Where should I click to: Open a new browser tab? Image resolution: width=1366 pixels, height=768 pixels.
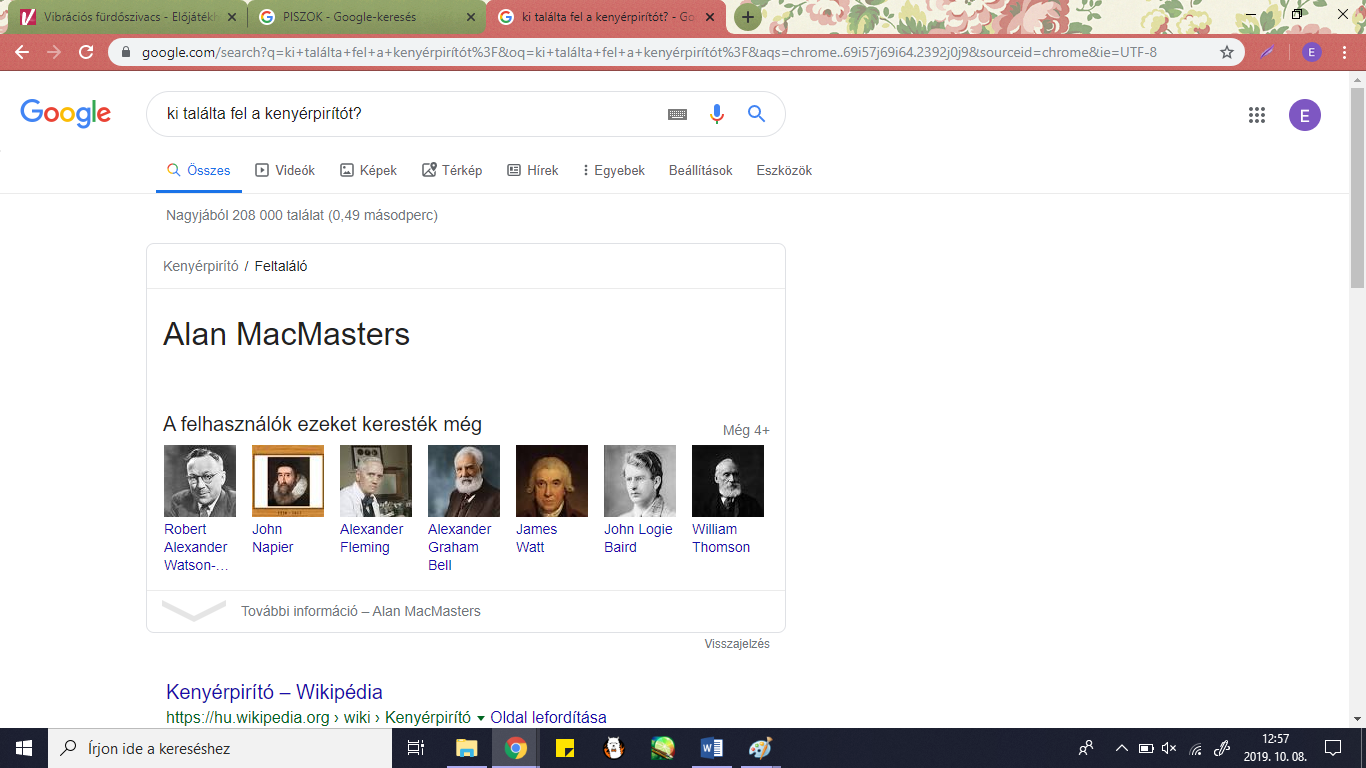point(747,17)
